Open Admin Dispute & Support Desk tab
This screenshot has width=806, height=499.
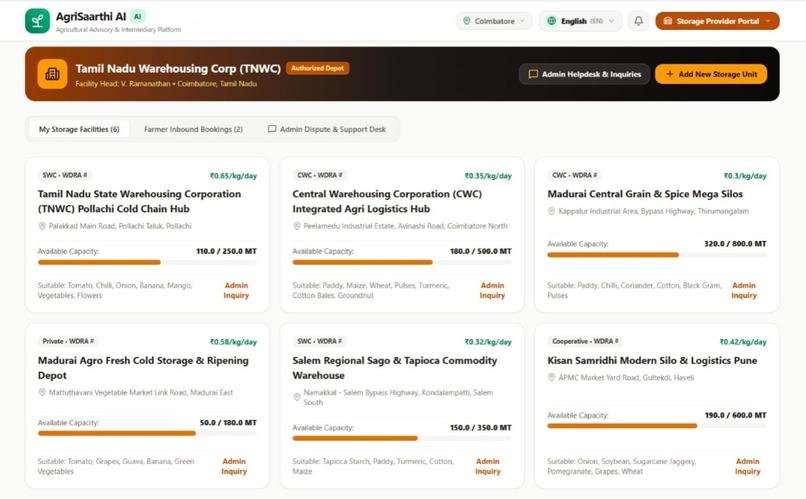pyautogui.click(x=327, y=129)
